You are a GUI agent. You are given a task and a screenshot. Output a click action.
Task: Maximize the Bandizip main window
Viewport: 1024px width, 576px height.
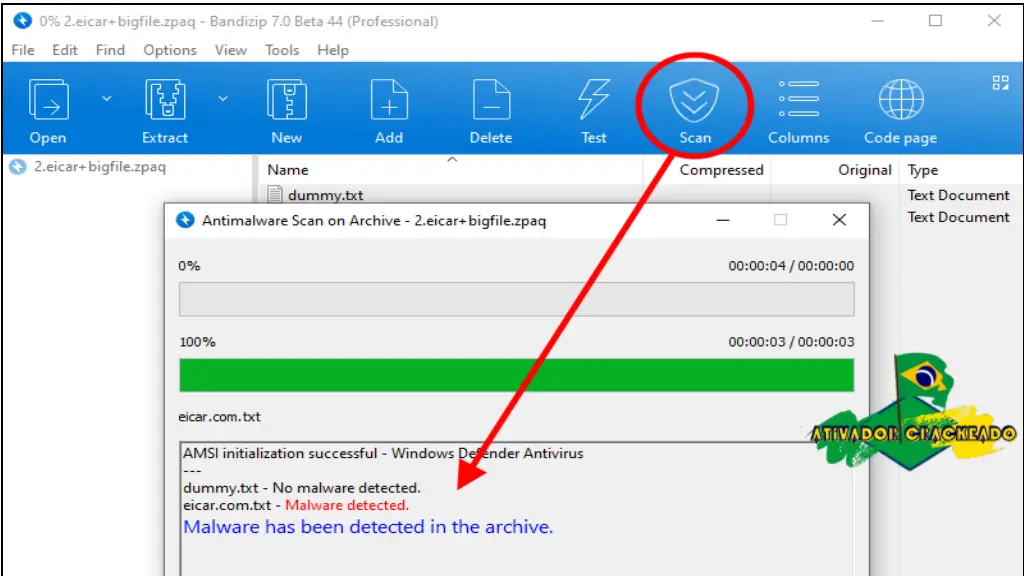pyautogui.click(x=935, y=21)
